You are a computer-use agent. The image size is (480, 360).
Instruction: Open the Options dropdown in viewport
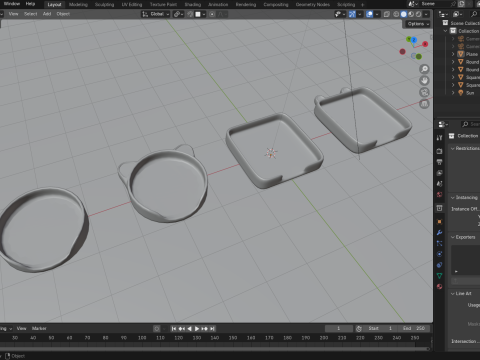(418, 24)
